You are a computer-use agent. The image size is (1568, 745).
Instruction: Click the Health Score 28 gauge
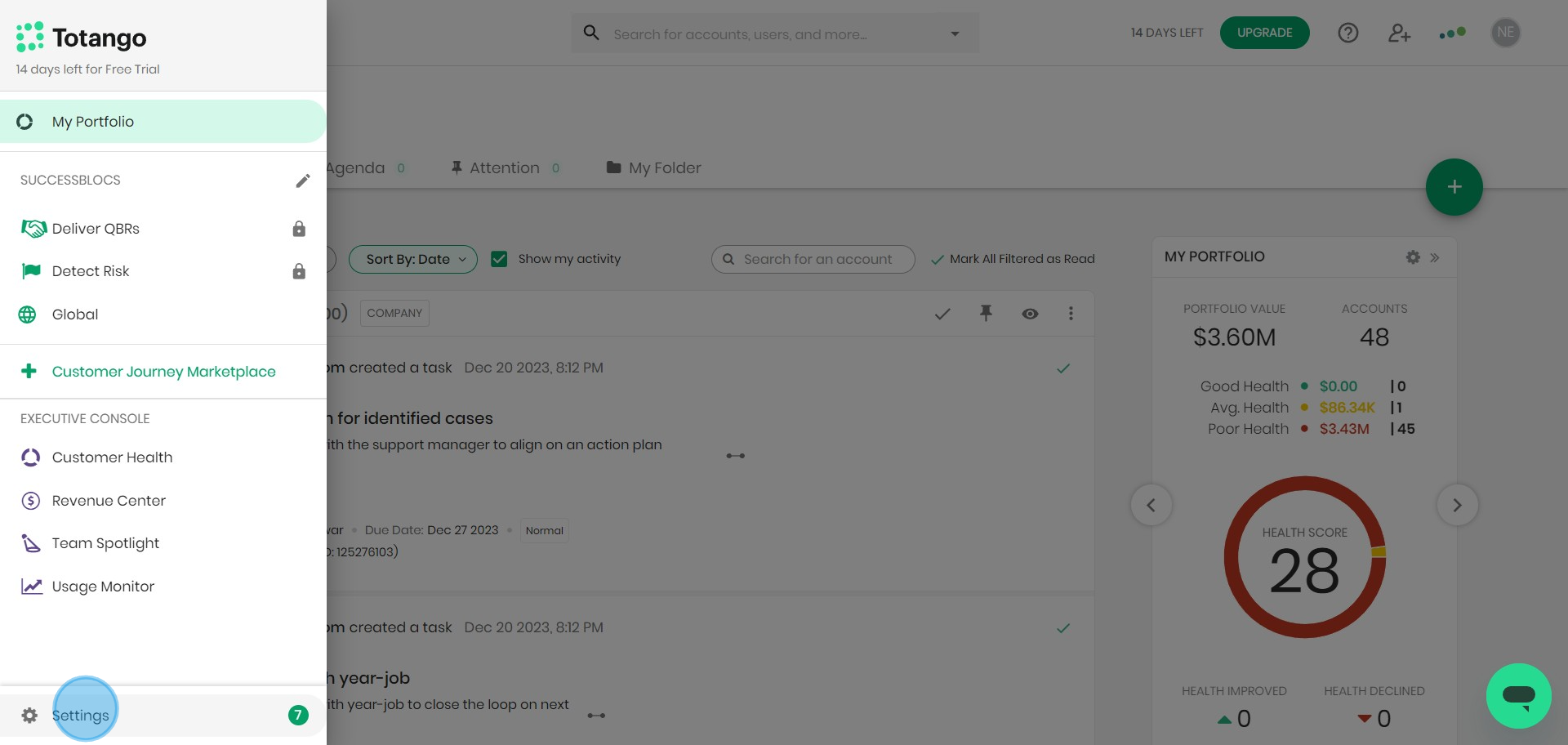[1305, 557]
